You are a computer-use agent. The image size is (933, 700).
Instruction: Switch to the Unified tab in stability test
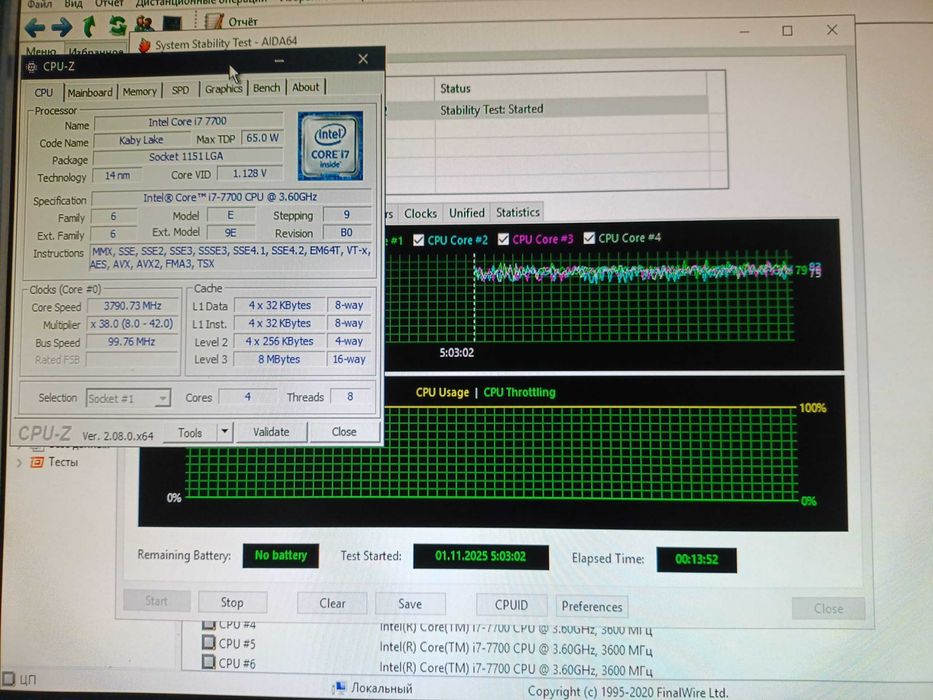pos(466,212)
